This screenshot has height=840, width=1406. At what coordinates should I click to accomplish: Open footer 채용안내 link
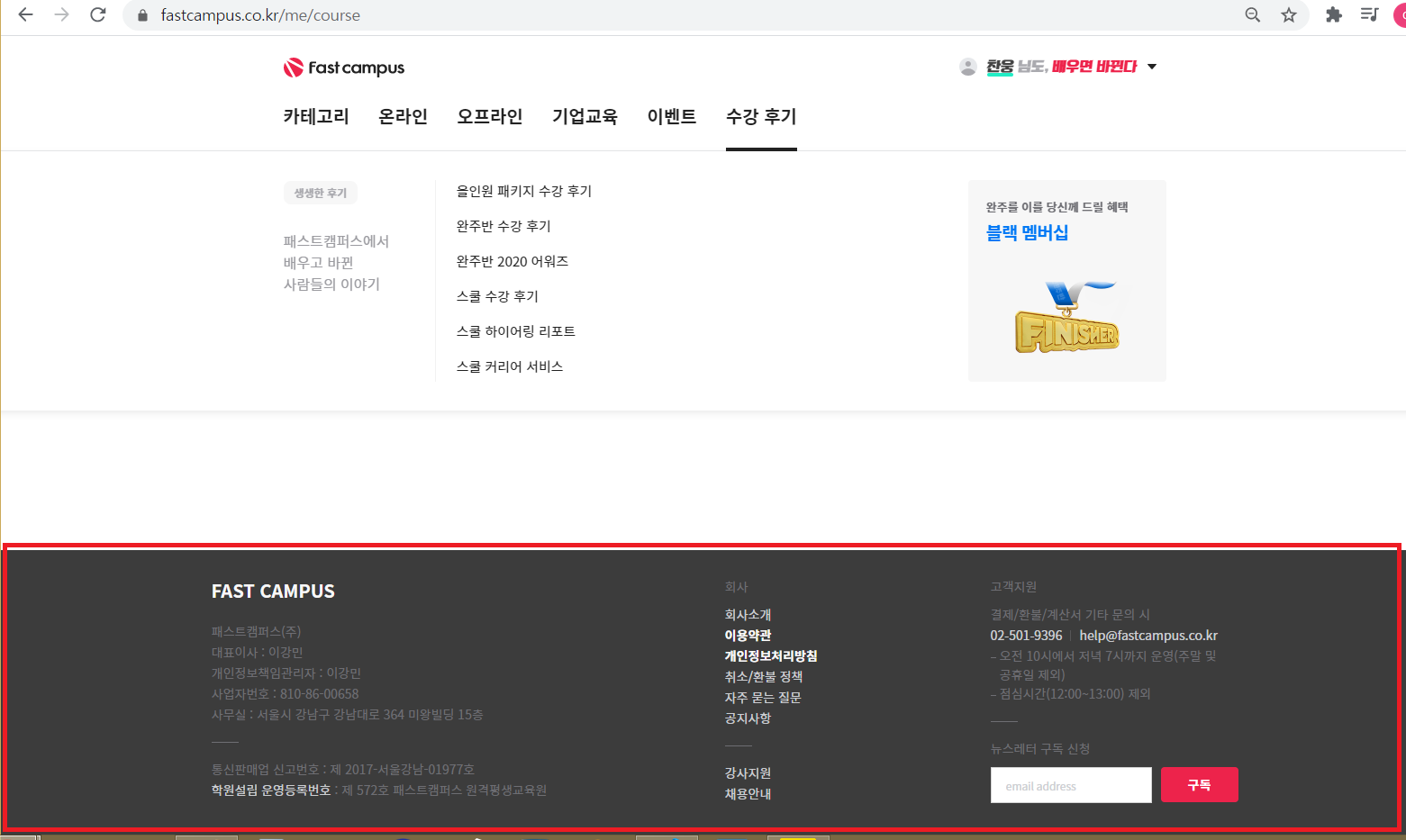click(748, 794)
